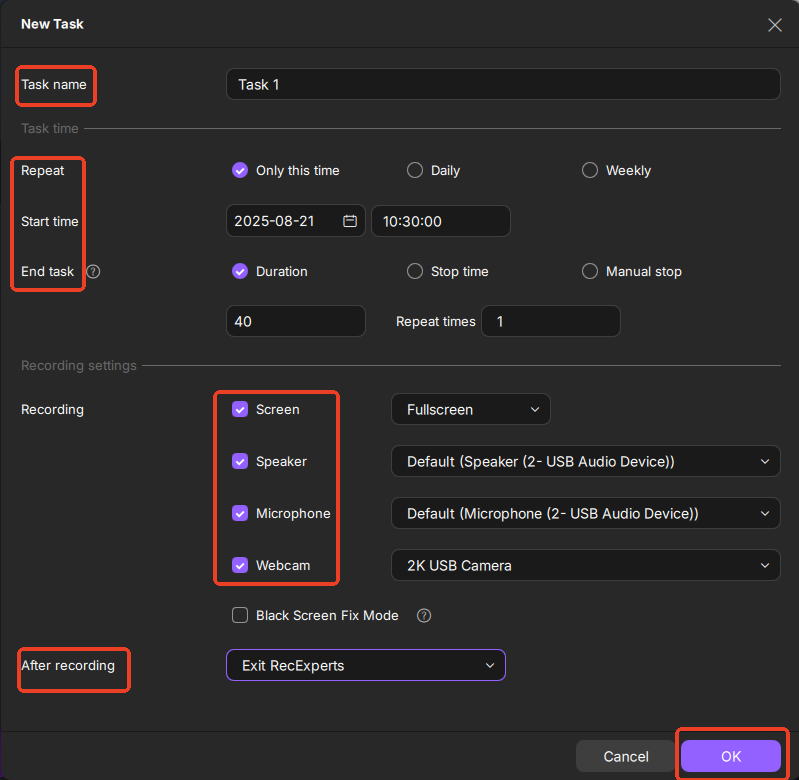Uncheck the Screen recording checkbox
The width and height of the screenshot is (799, 780).
(240, 409)
